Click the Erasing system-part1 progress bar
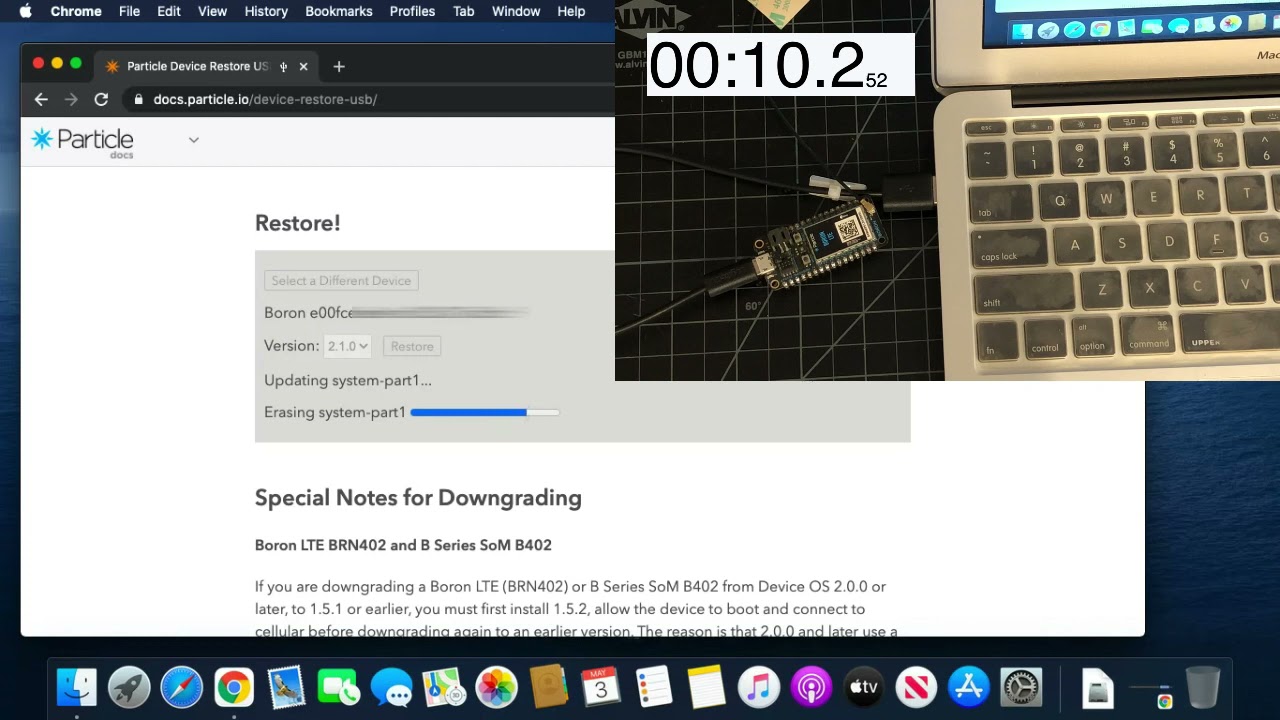1280x720 pixels. point(485,412)
